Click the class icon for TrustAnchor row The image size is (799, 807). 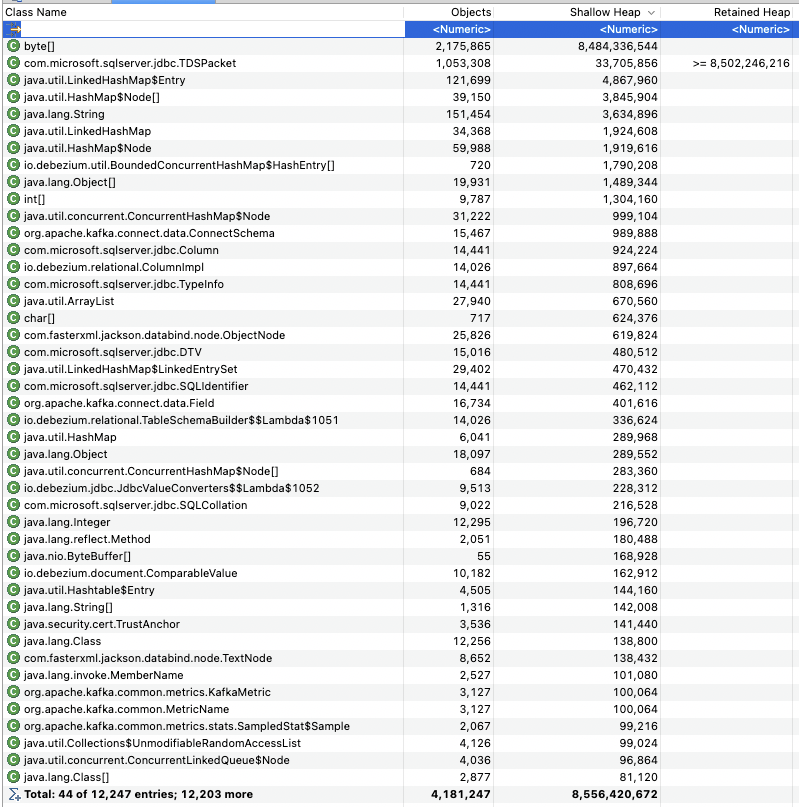coord(13,624)
